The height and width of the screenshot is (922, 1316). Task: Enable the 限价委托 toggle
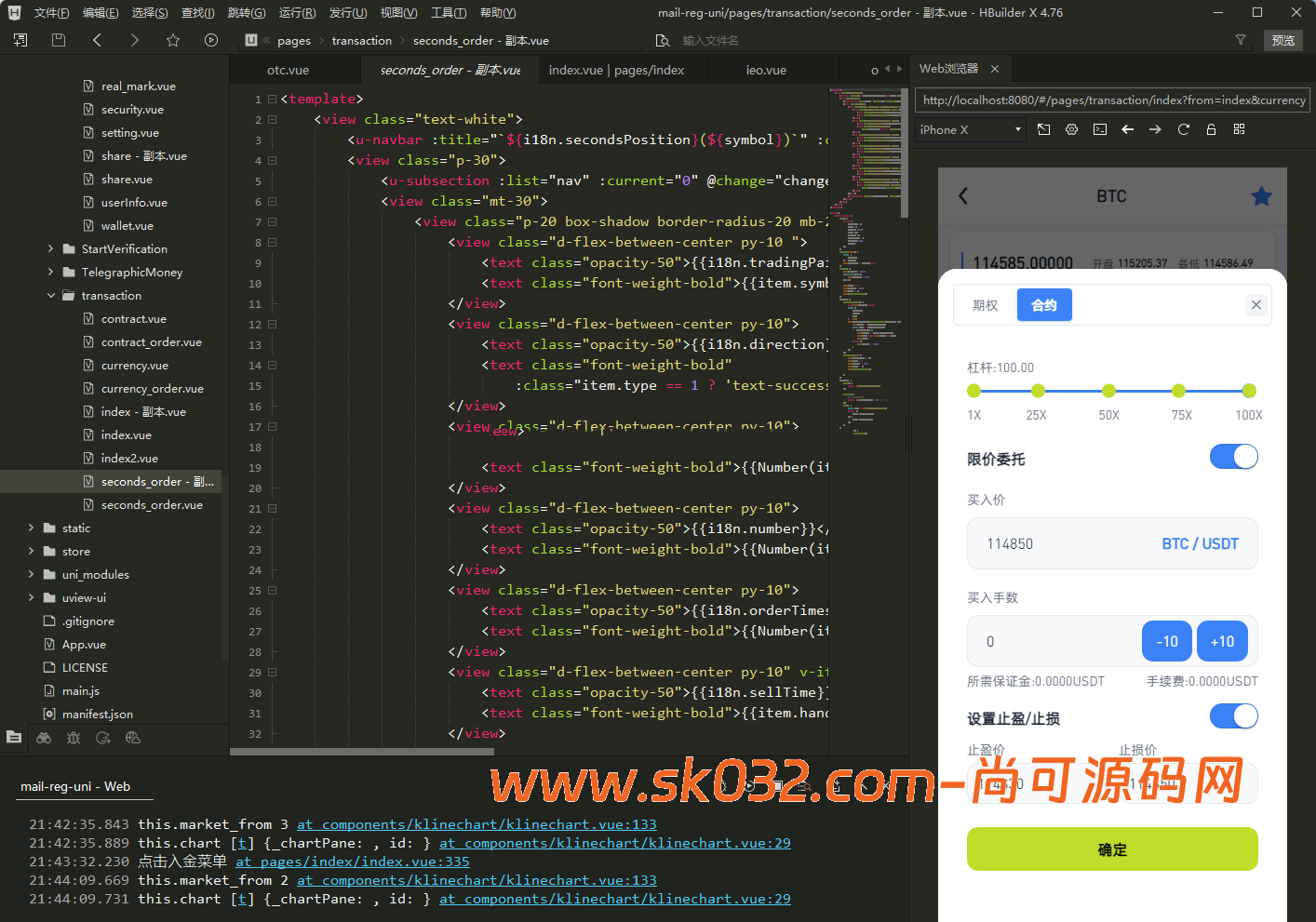1234,457
